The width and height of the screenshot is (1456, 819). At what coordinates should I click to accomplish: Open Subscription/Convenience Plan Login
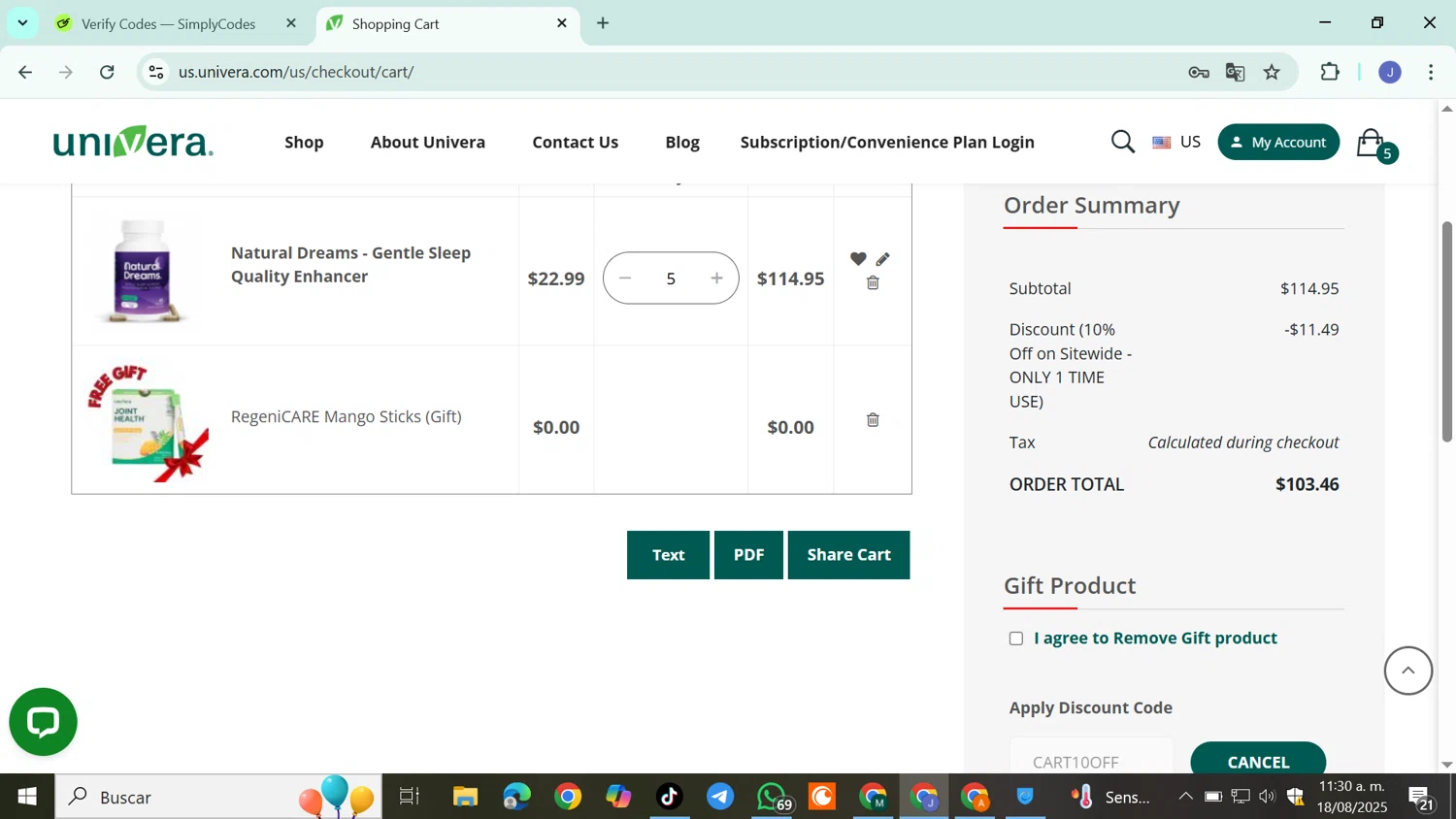pos(887,142)
